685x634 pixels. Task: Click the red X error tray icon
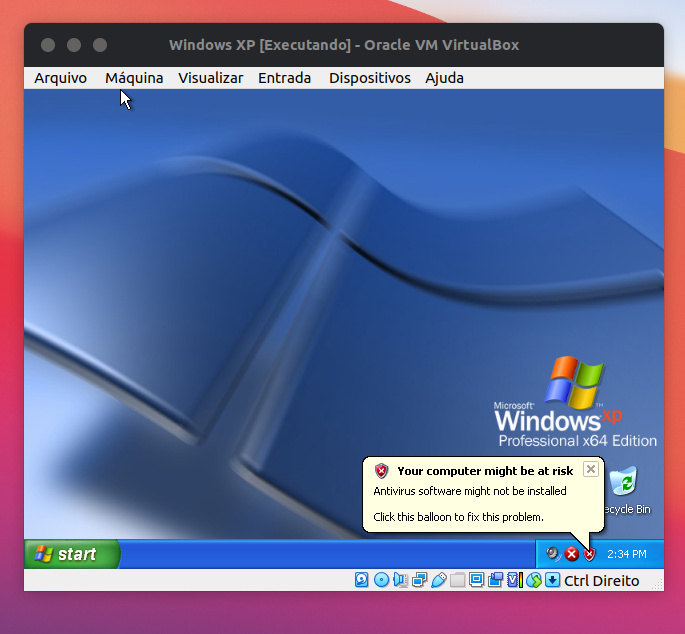click(x=571, y=554)
